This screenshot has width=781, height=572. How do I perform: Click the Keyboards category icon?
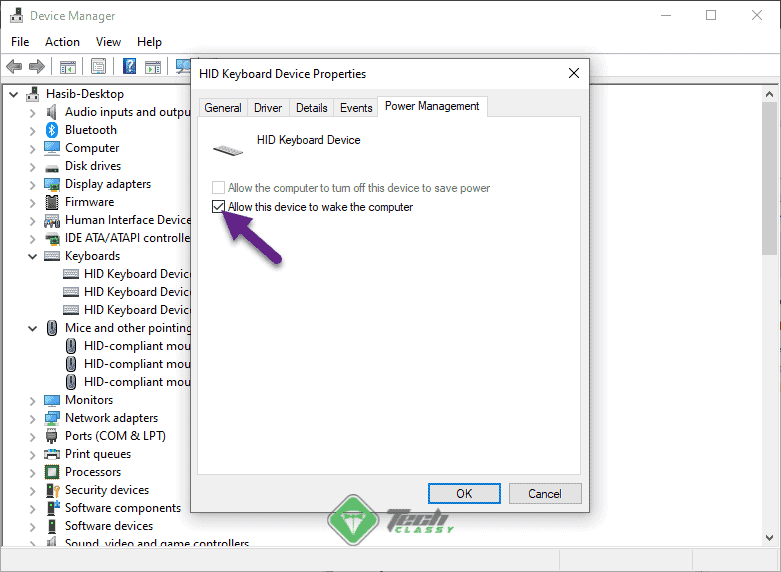52,256
